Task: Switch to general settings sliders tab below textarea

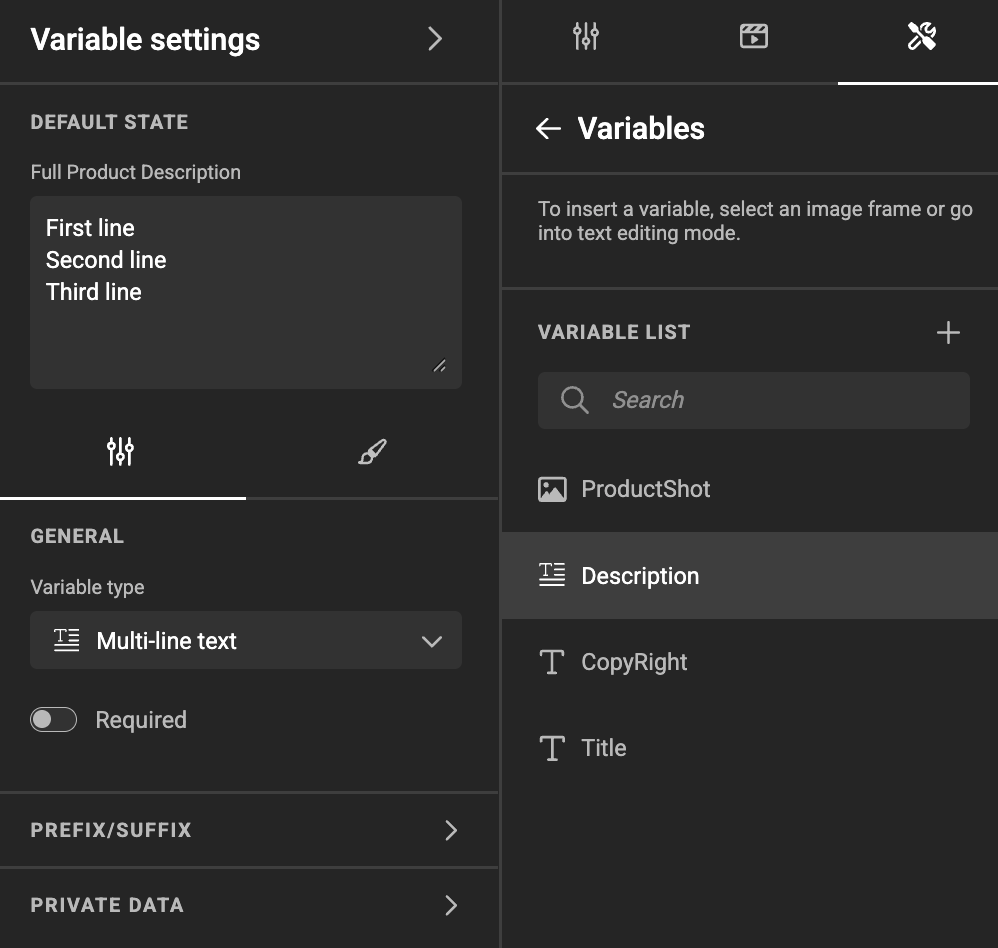Action: click(x=120, y=451)
